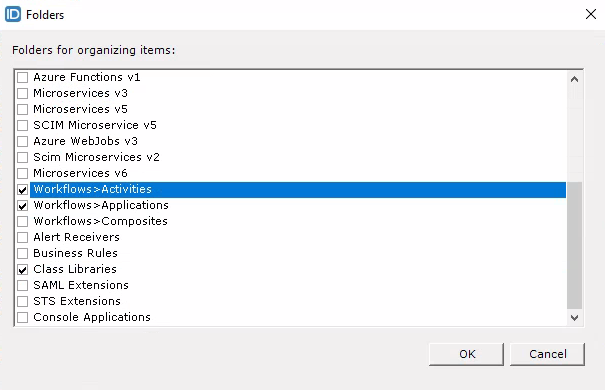Click the vertical scrollbar thumb

click(x=574, y=245)
